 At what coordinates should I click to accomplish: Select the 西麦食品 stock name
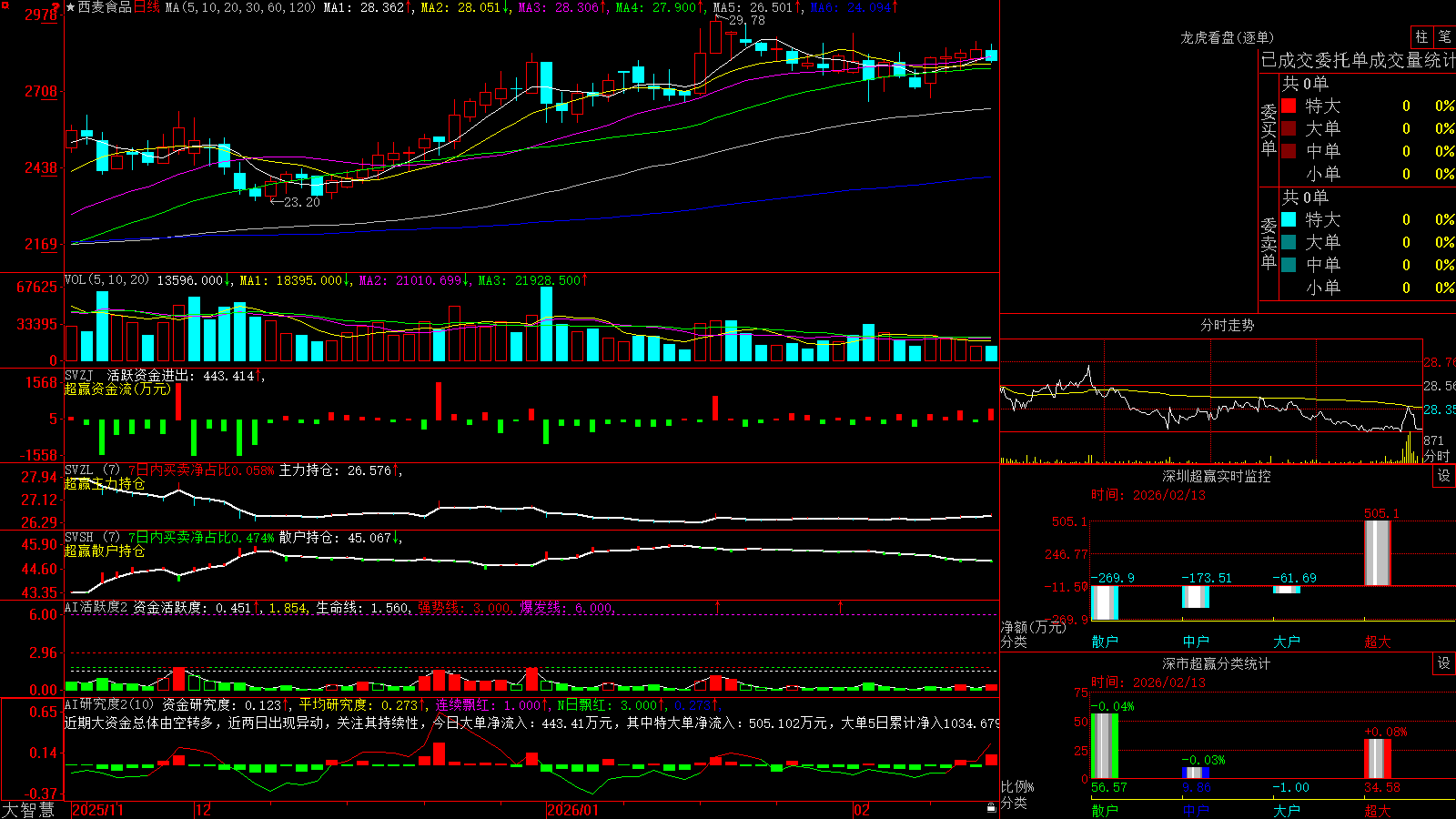[x=105, y=7]
